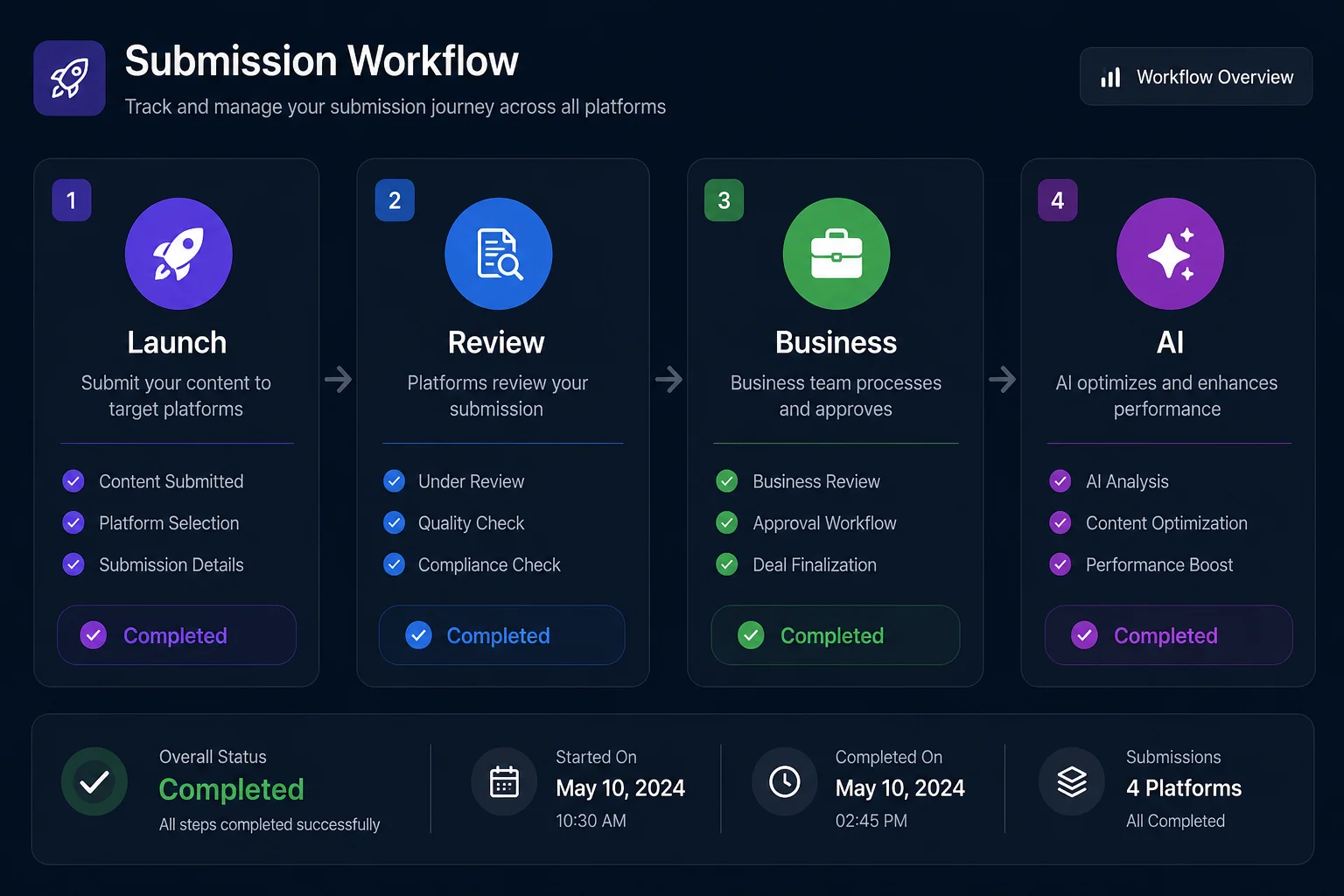Screen dimensions: 1344x896
Task: Toggle the Content Submitted checkmark
Action: coord(73,481)
